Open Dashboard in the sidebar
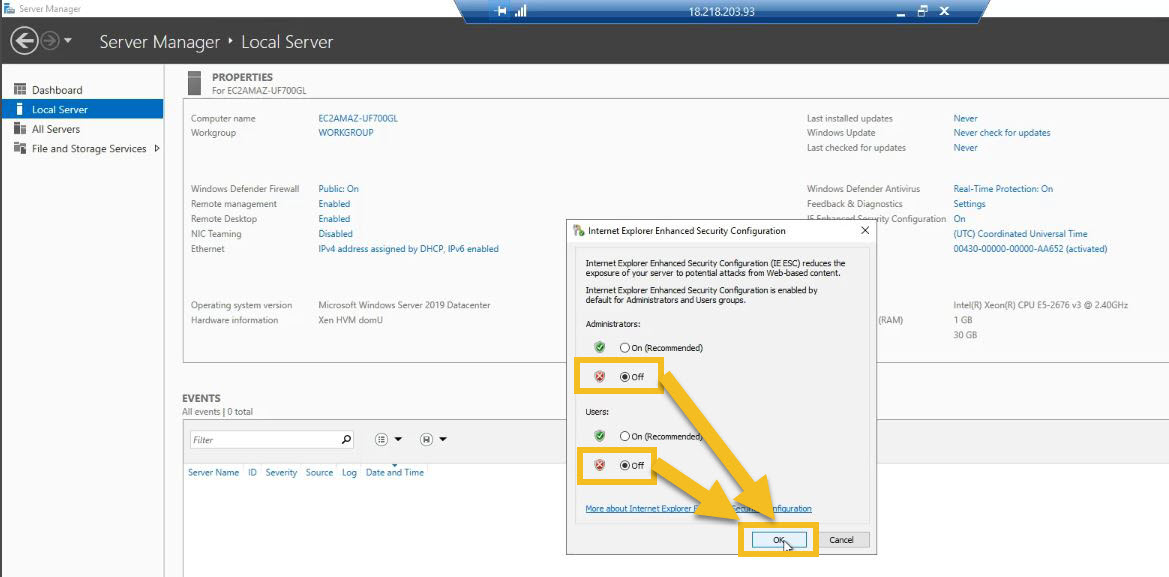Viewport: 1169px width, 577px height. point(57,90)
